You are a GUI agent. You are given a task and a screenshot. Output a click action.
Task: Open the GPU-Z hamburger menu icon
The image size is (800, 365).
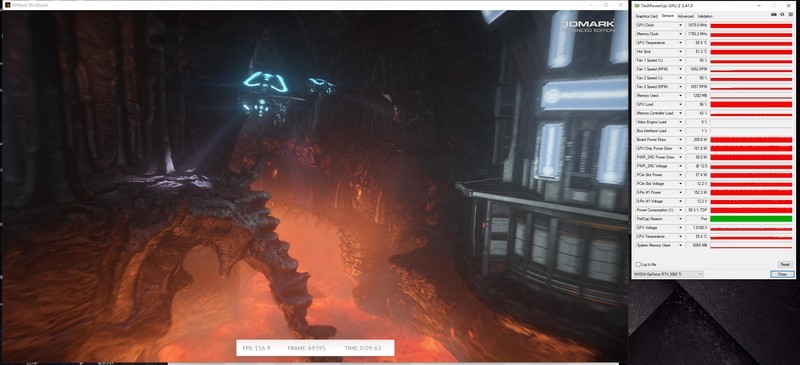(791, 14)
